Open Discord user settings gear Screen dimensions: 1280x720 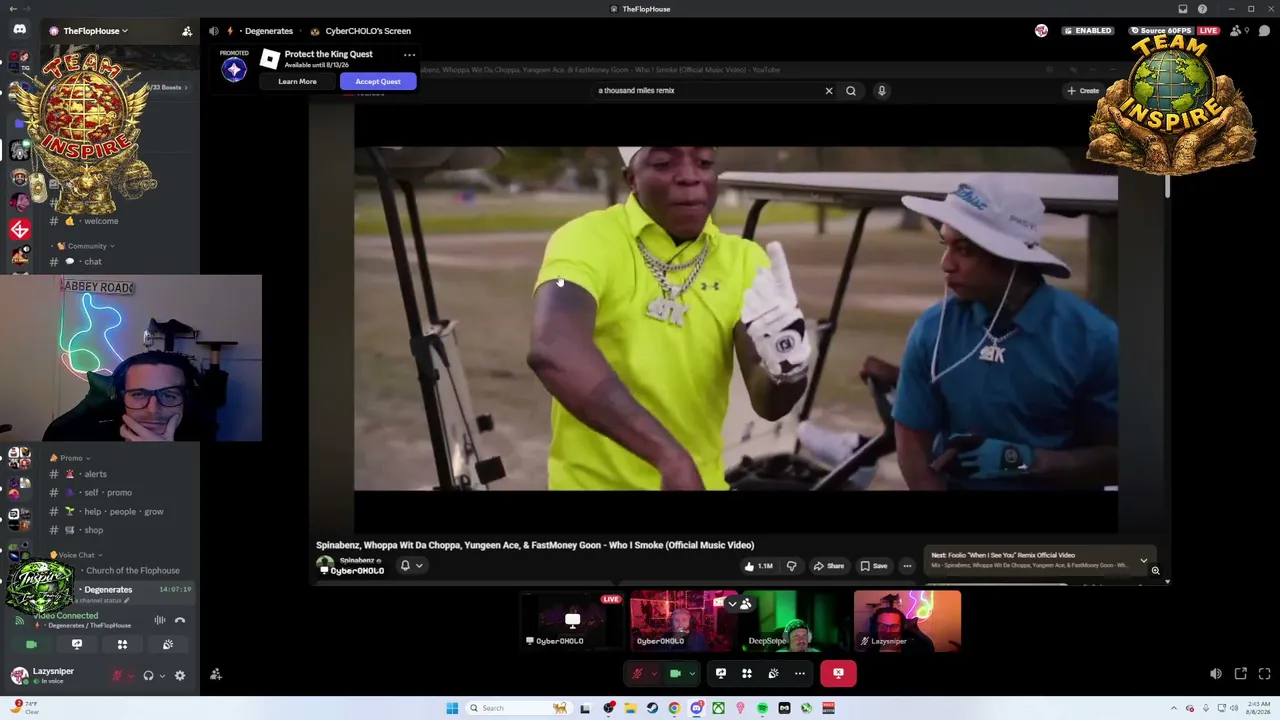pos(180,676)
